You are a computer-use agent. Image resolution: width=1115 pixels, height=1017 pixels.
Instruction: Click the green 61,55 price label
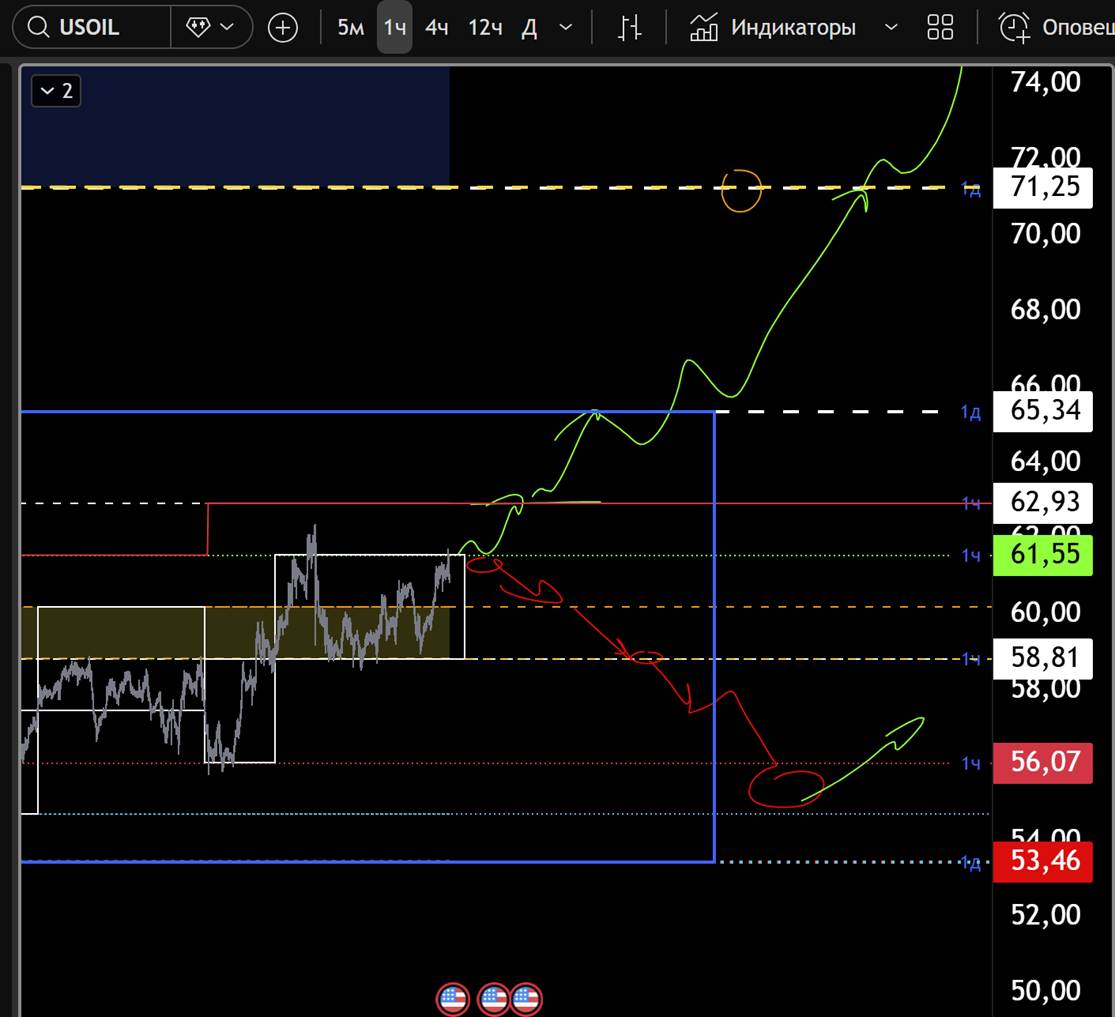[x=1044, y=554]
